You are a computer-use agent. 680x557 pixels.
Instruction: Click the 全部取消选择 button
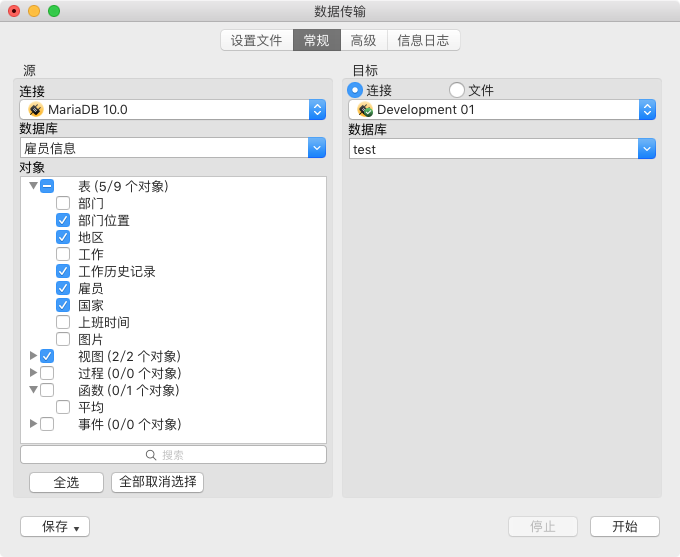pos(157,482)
